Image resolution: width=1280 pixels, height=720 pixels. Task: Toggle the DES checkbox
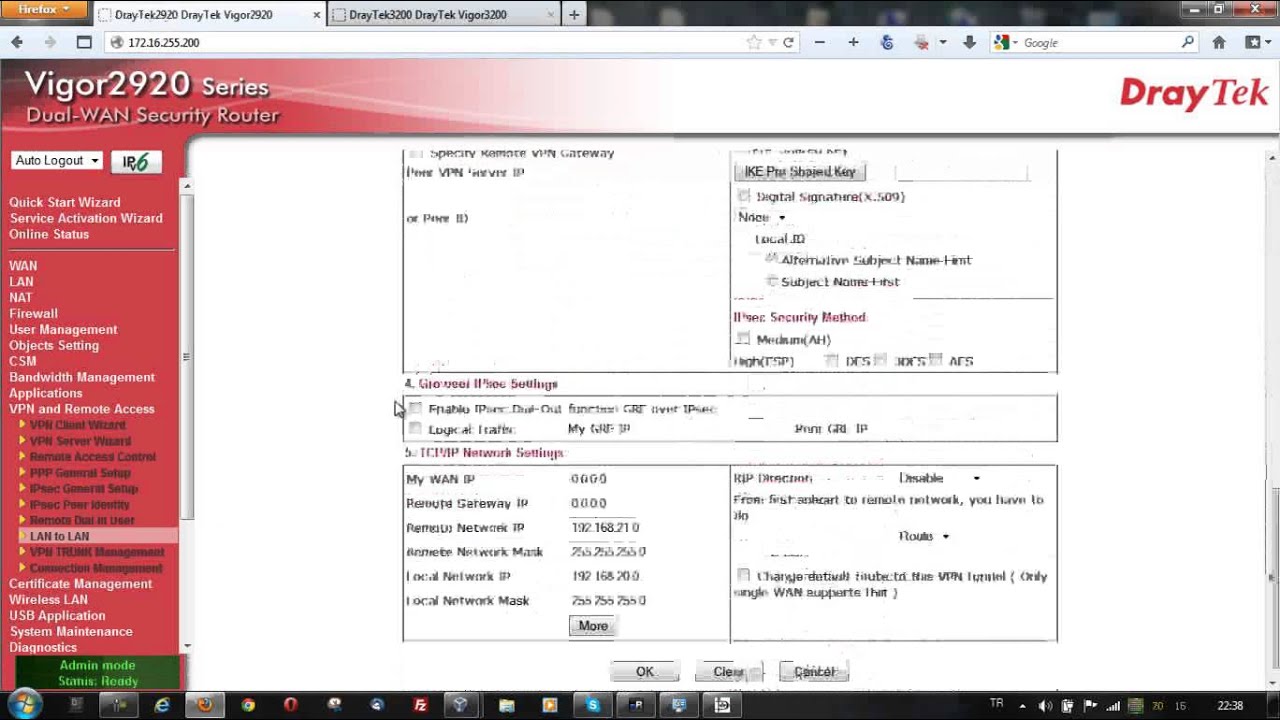(831, 360)
